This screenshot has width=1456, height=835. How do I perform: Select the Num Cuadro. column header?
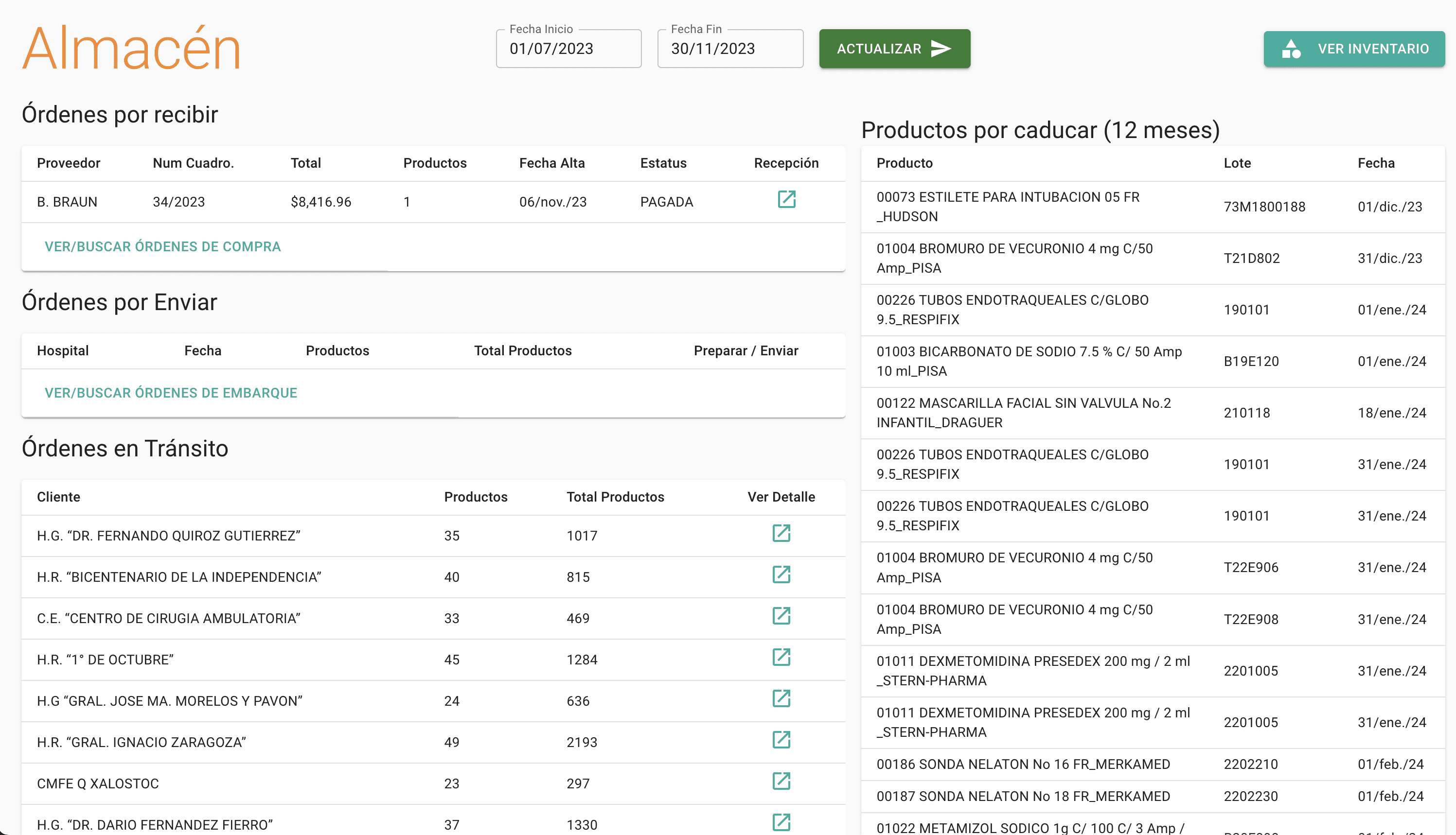click(x=194, y=163)
